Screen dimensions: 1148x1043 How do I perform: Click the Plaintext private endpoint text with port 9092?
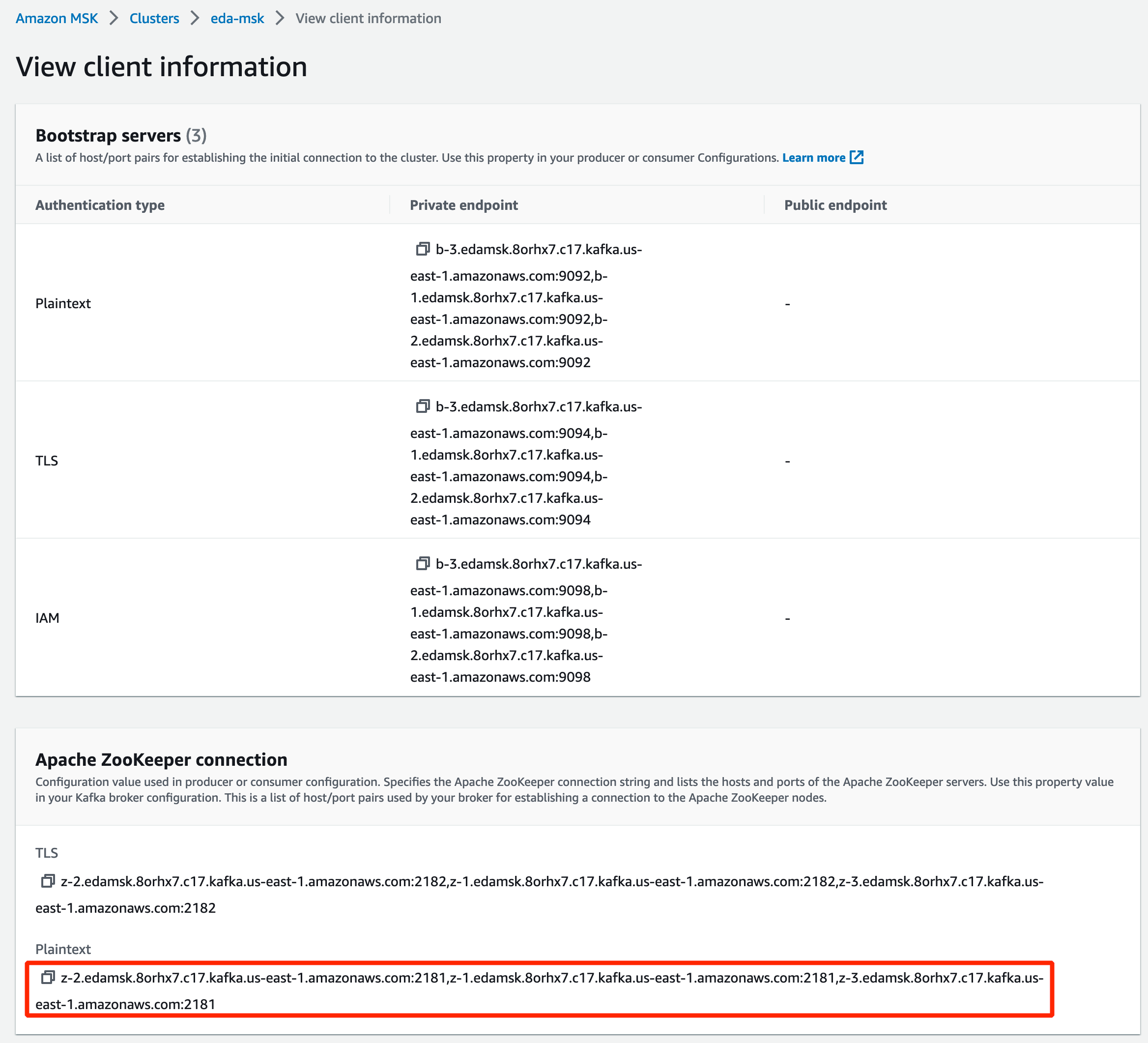[x=526, y=306]
